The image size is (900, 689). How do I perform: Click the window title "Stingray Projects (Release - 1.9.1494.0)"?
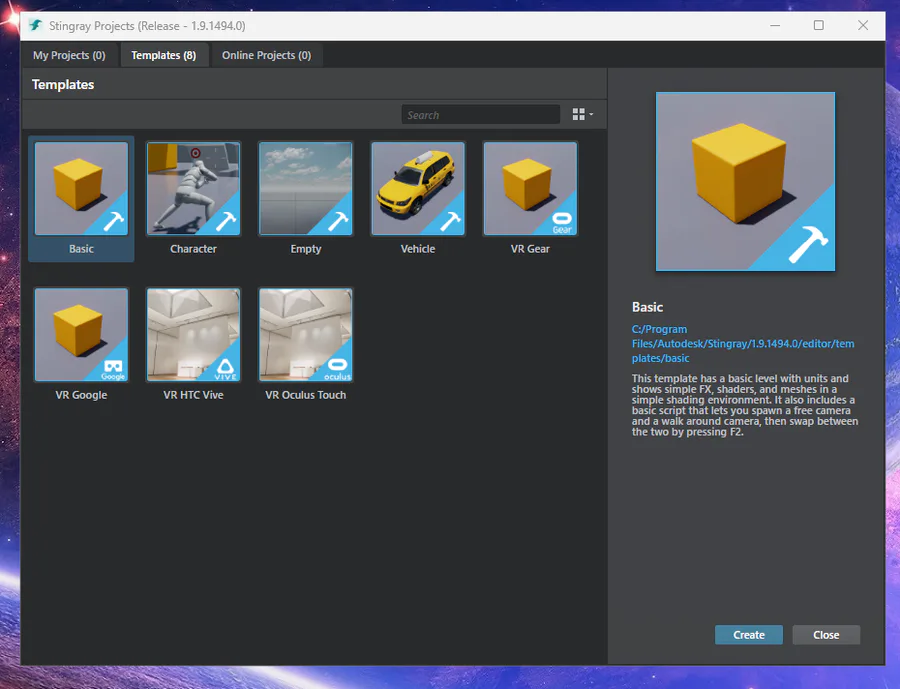(x=147, y=26)
